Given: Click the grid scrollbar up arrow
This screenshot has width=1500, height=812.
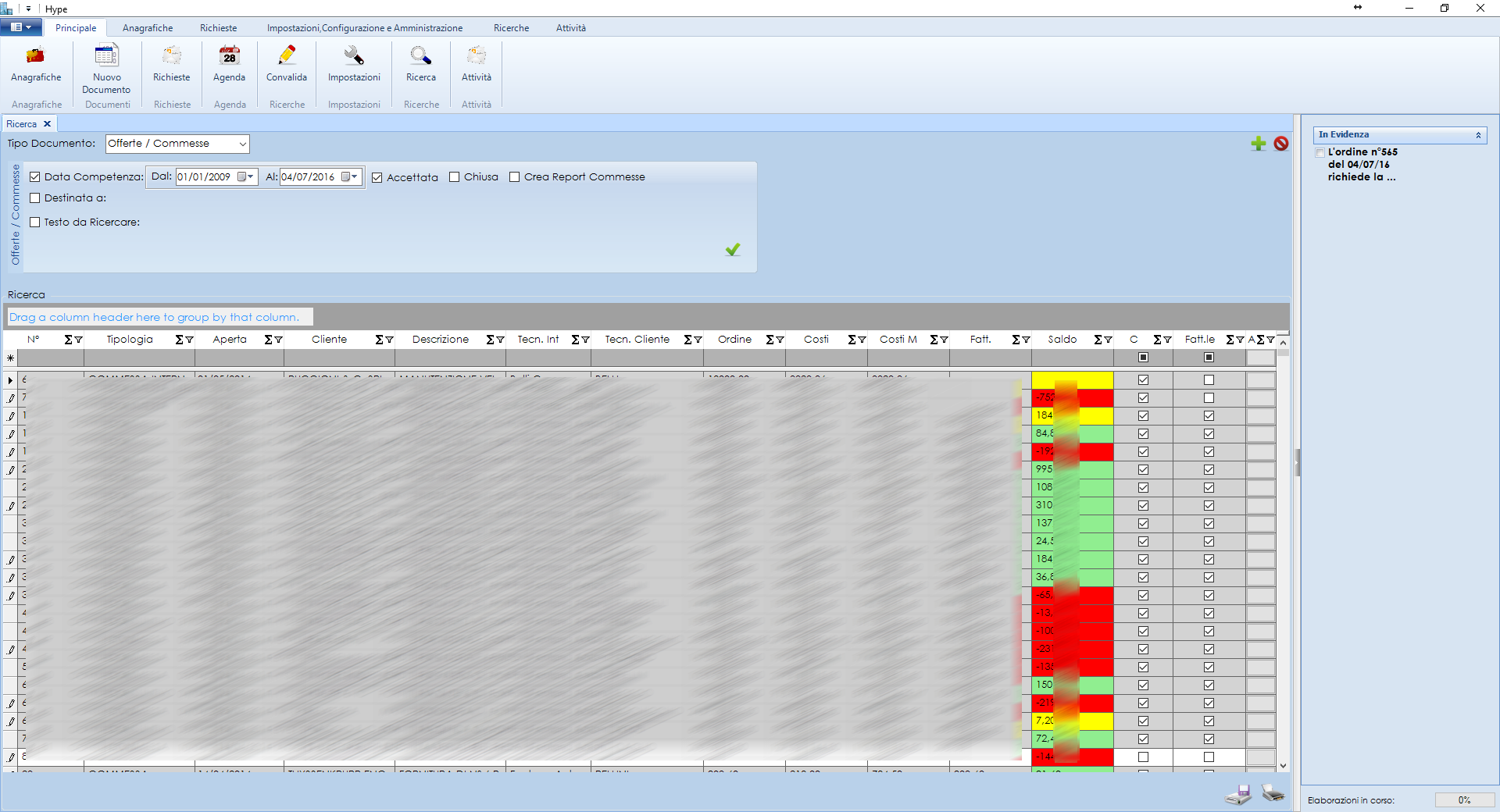Looking at the screenshot, I should [x=1283, y=342].
